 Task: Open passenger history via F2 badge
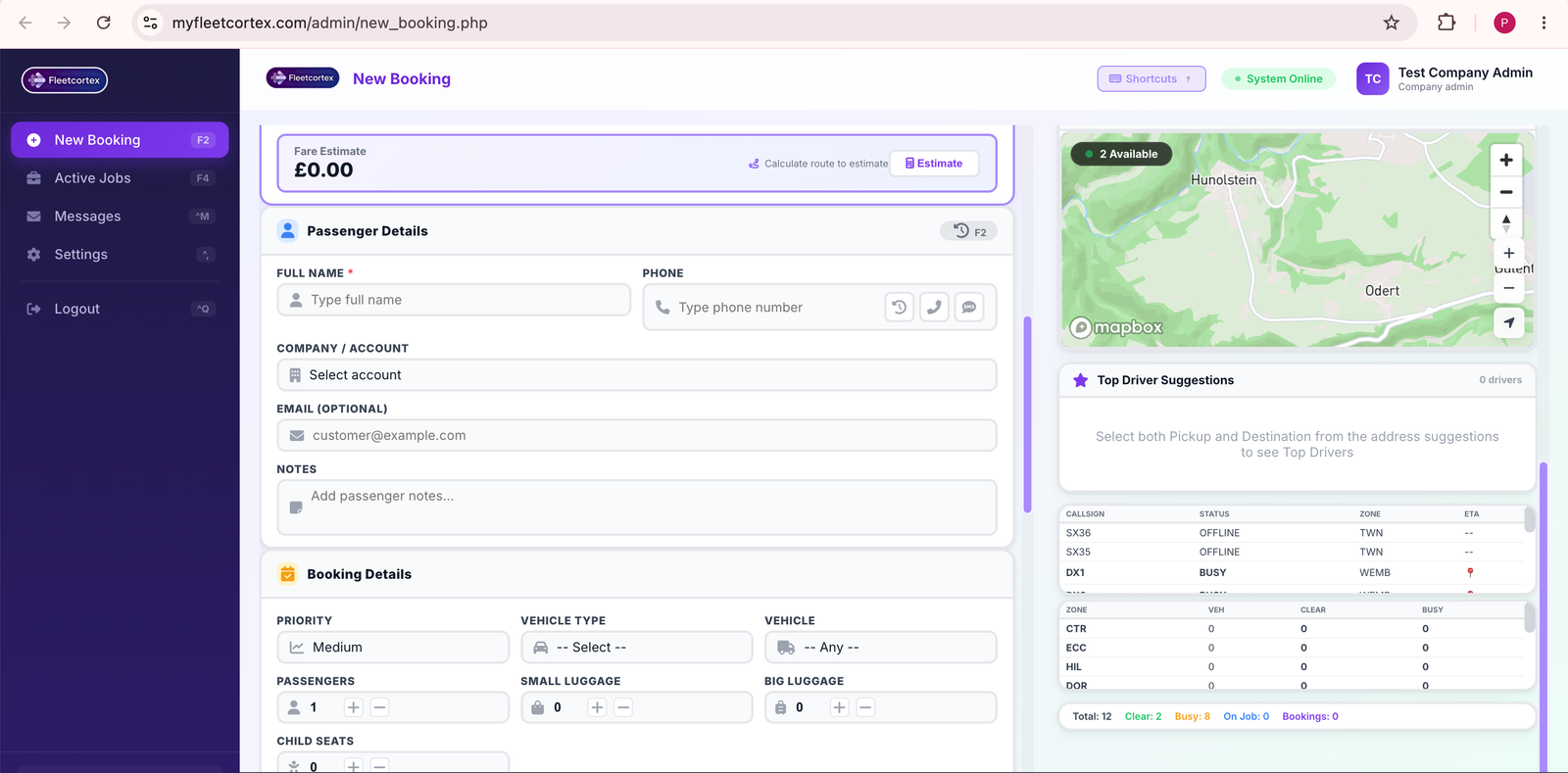click(969, 231)
